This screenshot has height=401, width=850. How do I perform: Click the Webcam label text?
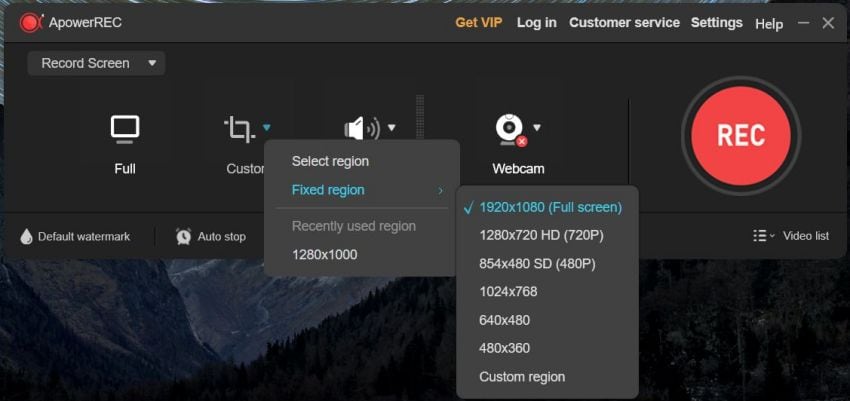(x=518, y=169)
